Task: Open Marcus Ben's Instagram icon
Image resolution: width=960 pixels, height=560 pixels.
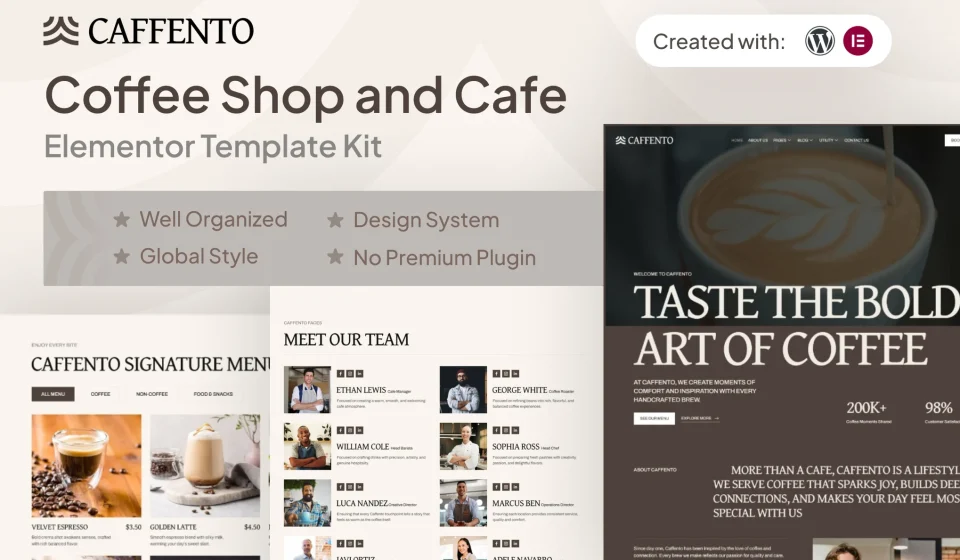Action: pos(506,487)
